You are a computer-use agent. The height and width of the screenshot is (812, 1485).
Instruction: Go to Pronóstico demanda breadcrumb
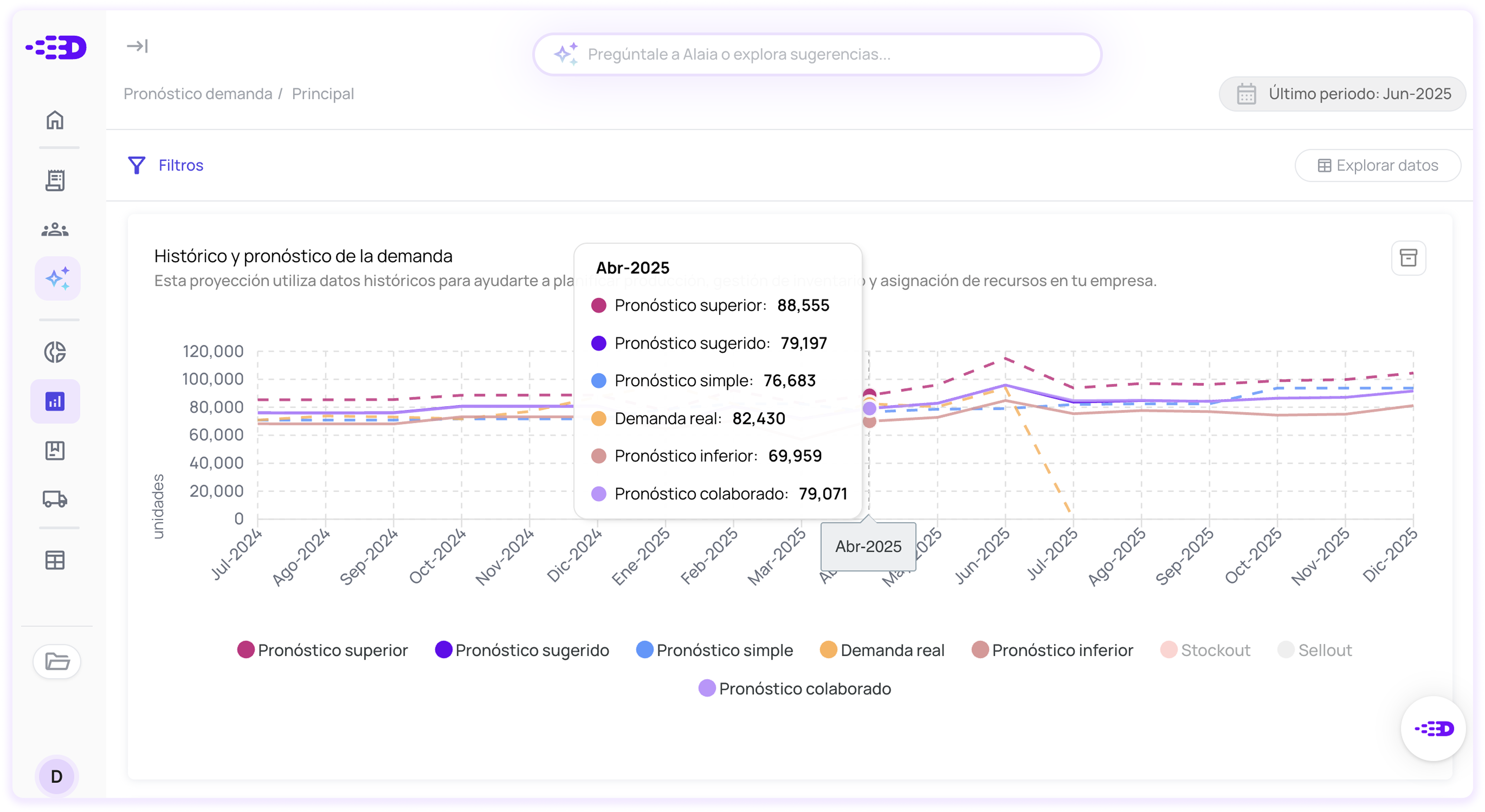[198, 94]
